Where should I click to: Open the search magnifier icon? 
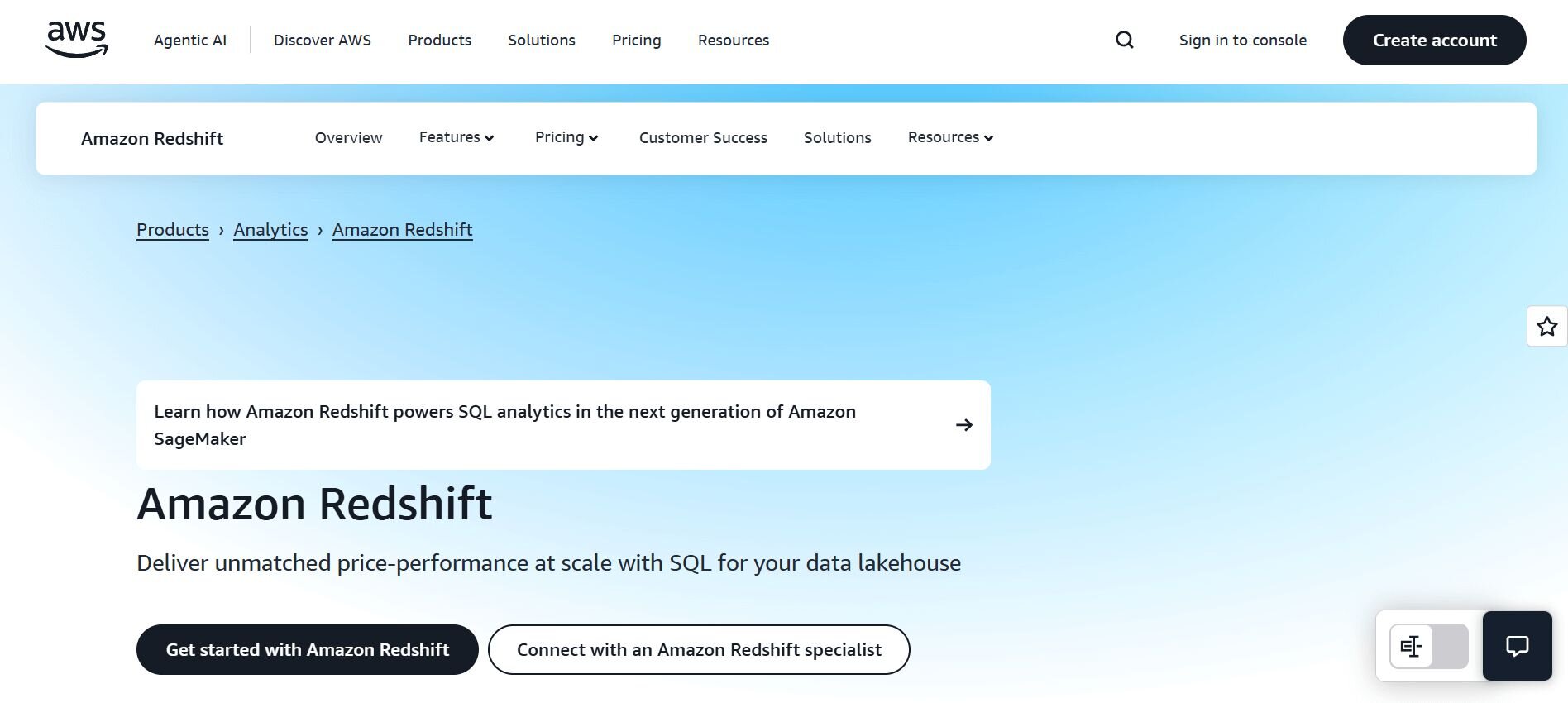pos(1124,40)
